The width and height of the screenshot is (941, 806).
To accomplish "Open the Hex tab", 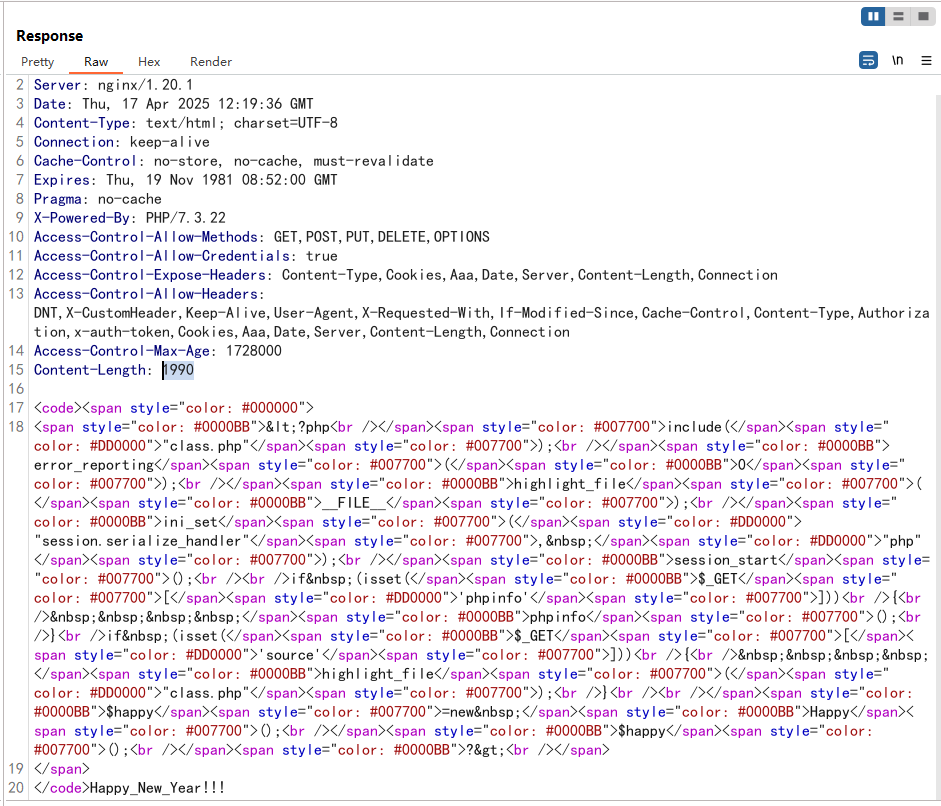I will pyautogui.click(x=149, y=62).
